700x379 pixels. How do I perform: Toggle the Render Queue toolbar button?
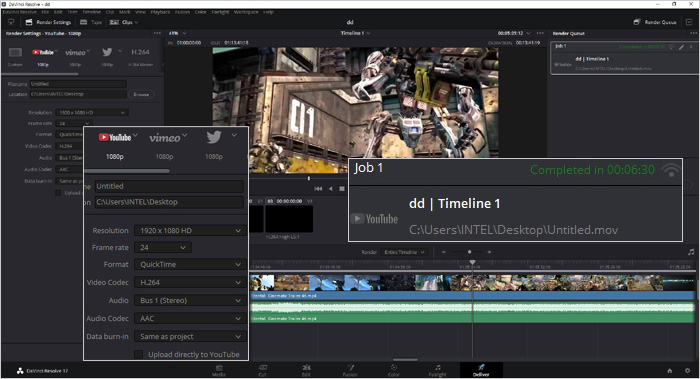pyautogui.click(x=655, y=22)
